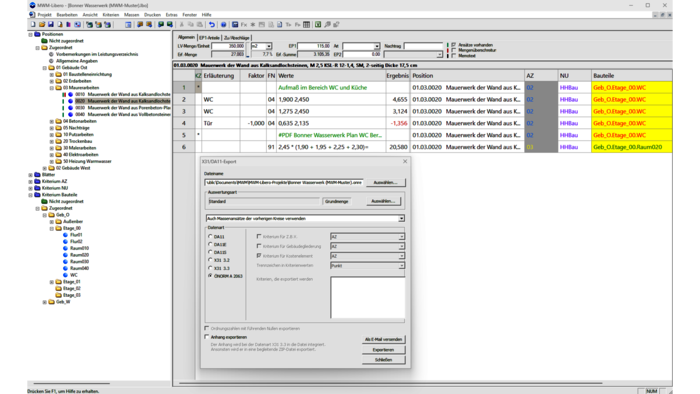The image size is (700, 394).
Task: Click 'Auswählen...' in Auswertungsart group
Action: 383,201
